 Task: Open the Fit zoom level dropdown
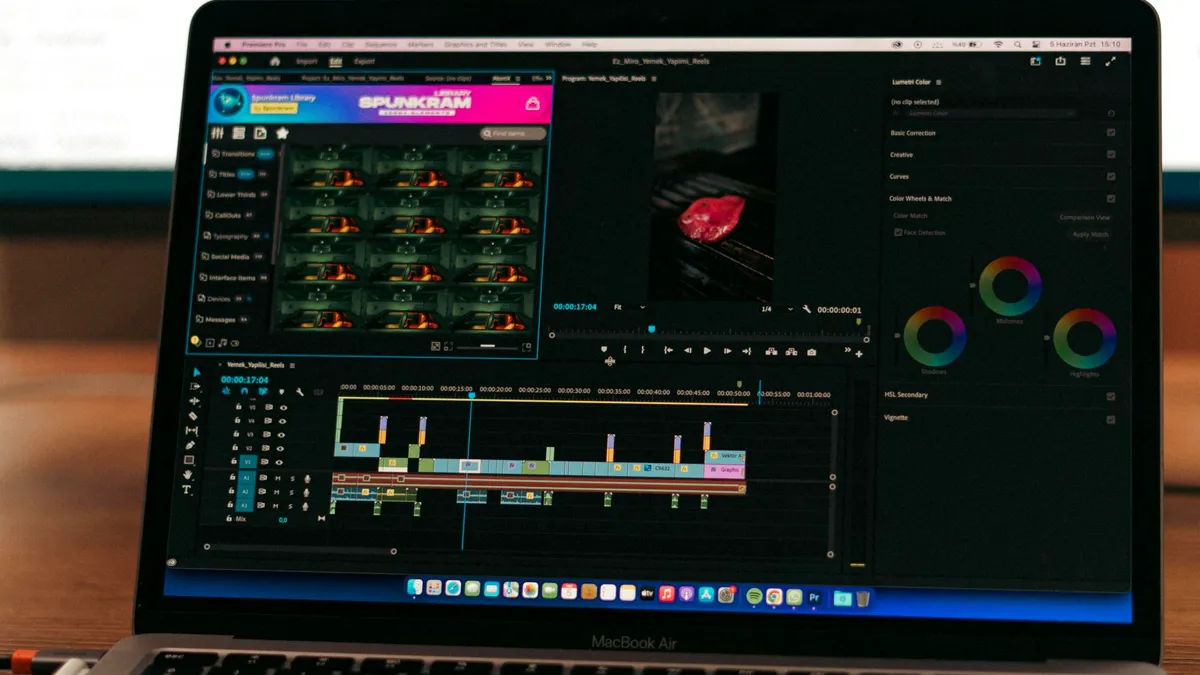click(x=629, y=307)
